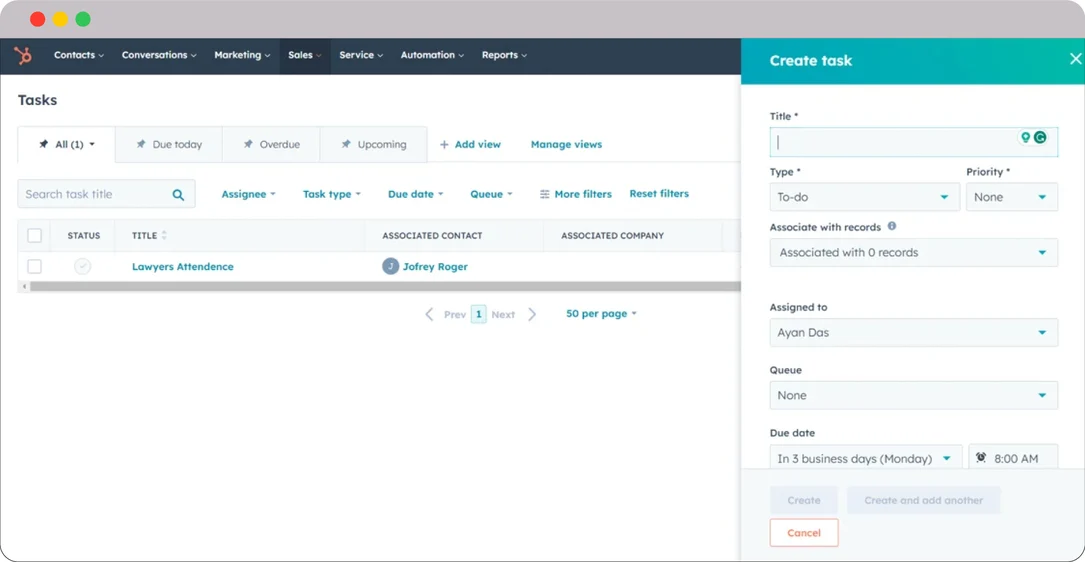Mark Lawyers Attendence task complete status circle
This screenshot has height=562, width=1085.
(x=82, y=266)
